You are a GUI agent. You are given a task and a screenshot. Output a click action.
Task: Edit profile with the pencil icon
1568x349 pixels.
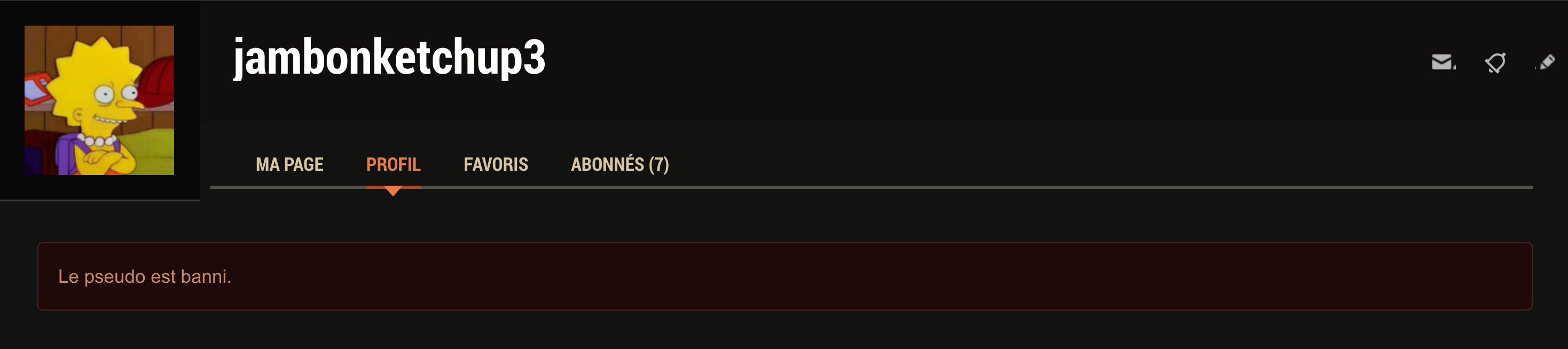pos(1547,62)
